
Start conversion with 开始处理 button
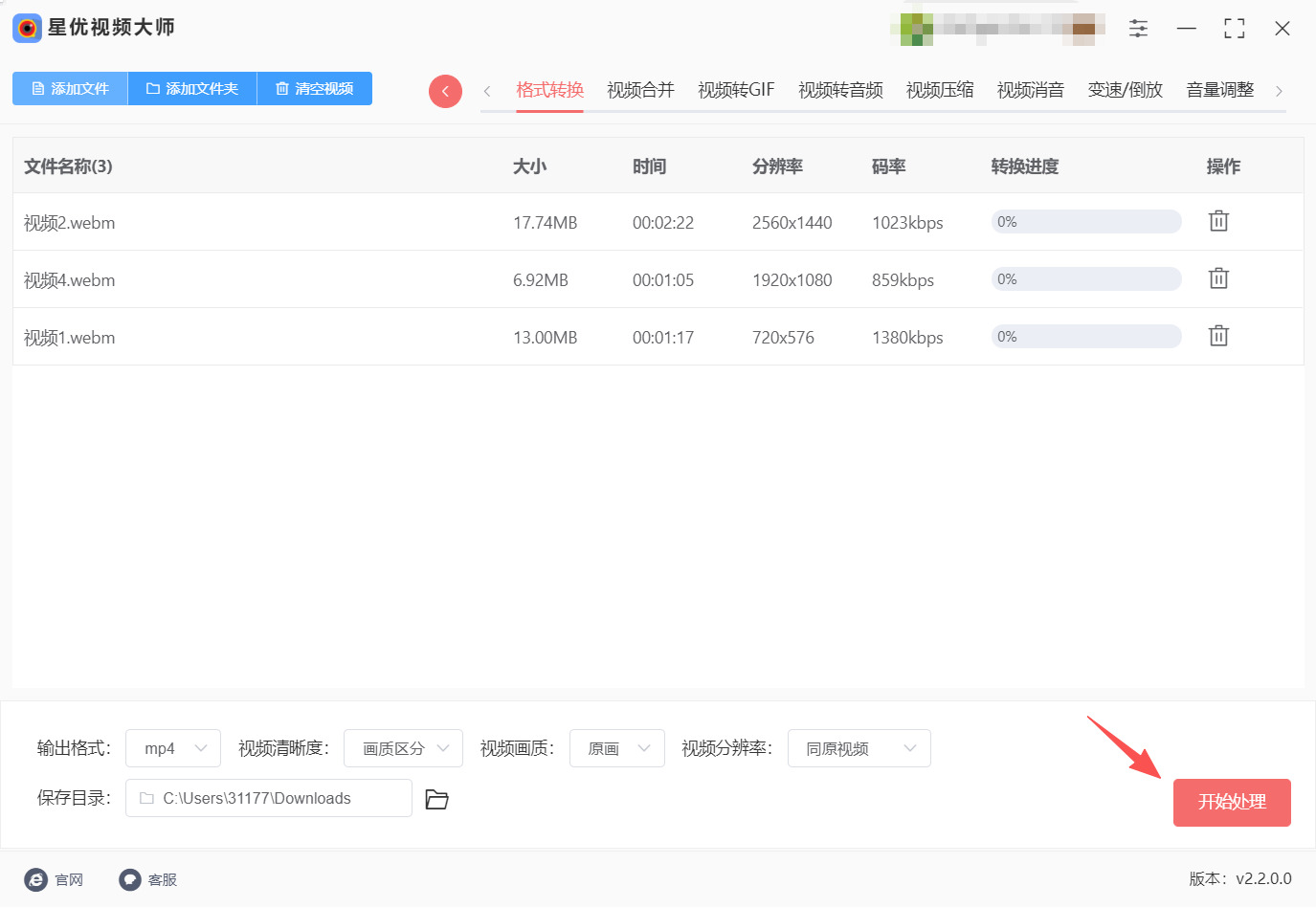coord(1232,802)
